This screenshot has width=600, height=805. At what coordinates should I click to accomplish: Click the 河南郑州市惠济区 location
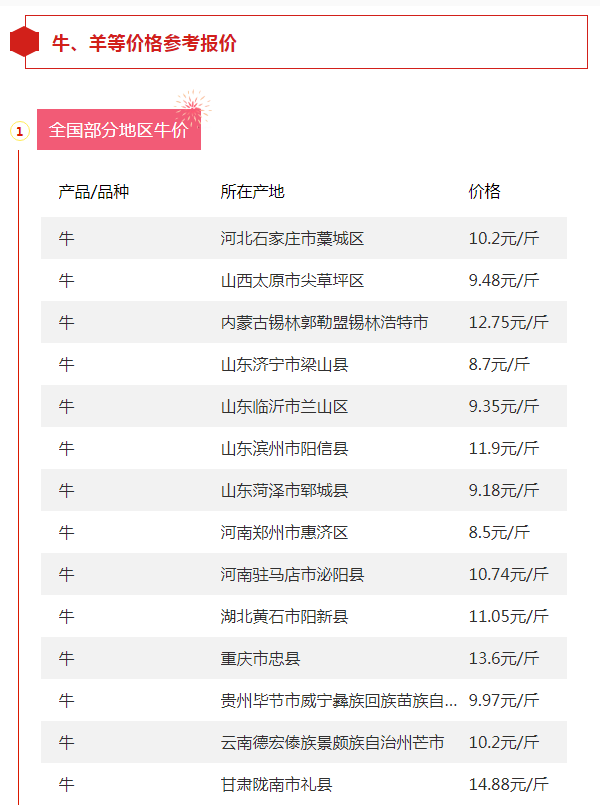(x=284, y=533)
